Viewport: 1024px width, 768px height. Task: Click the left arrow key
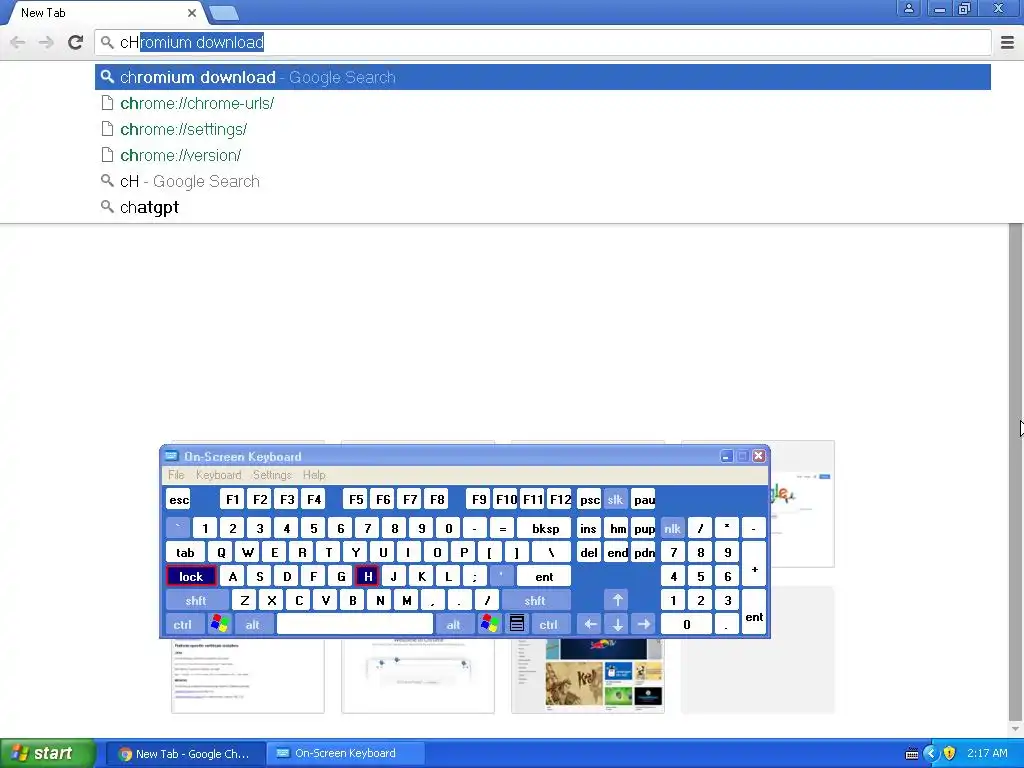coord(590,624)
